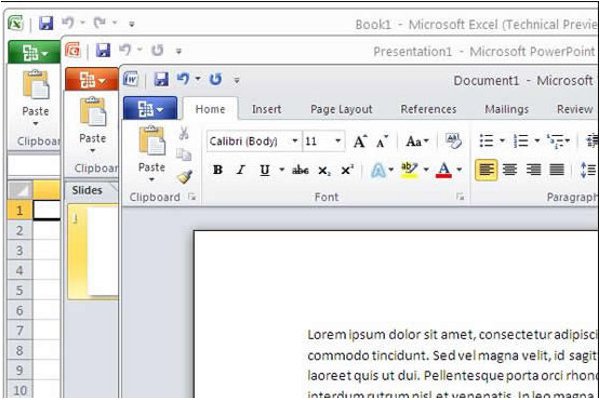The width and height of the screenshot is (600, 400).
Task: Switch to the Insert tab
Action: pyautogui.click(x=266, y=109)
